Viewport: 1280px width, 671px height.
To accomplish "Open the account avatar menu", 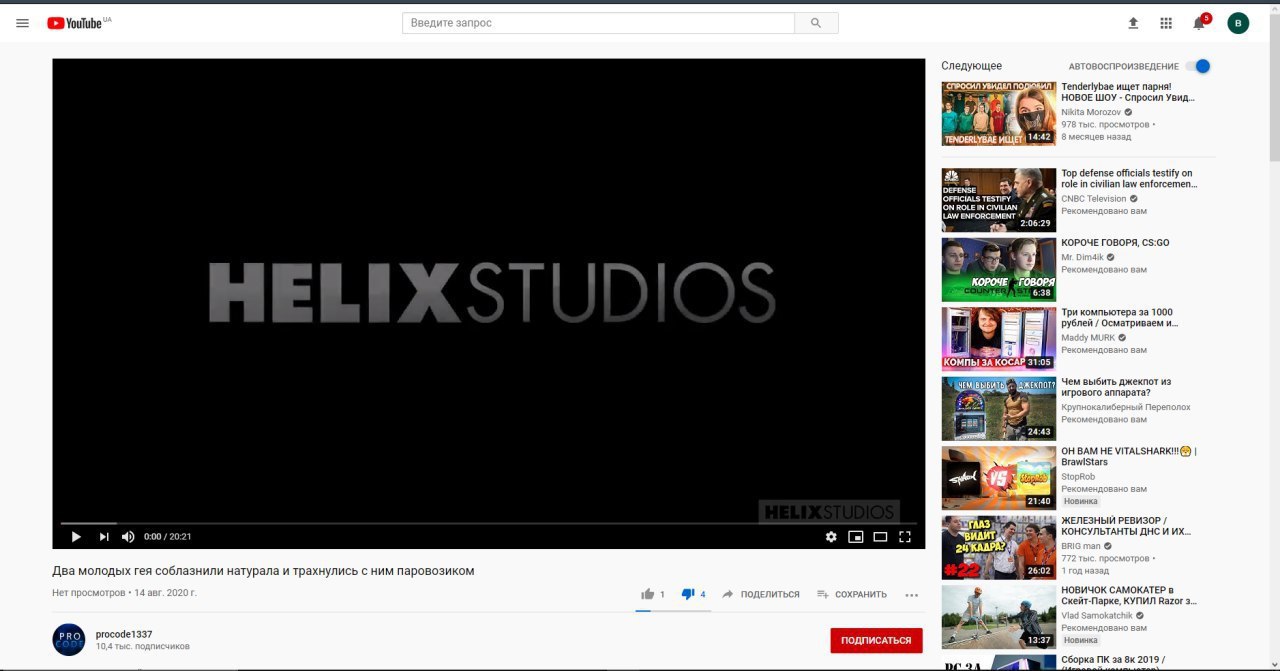I will point(1238,23).
